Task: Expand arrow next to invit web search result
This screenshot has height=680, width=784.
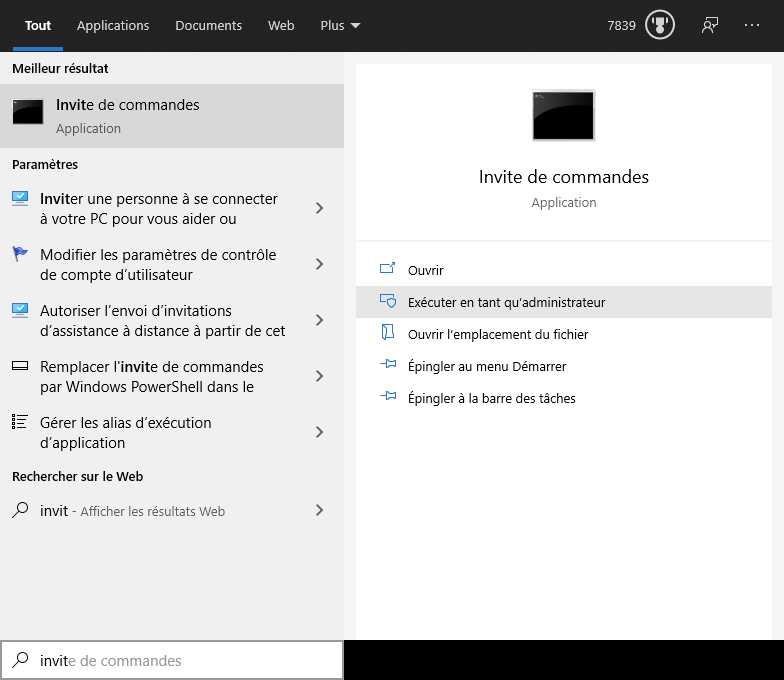Action: tap(319, 510)
